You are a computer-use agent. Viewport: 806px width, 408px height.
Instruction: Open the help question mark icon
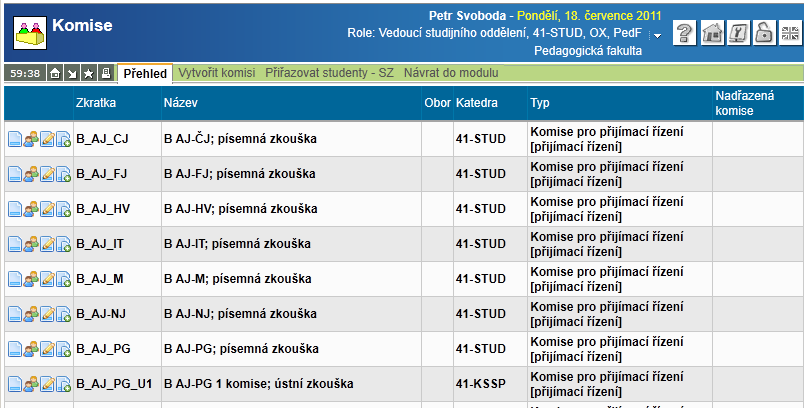[685, 33]
